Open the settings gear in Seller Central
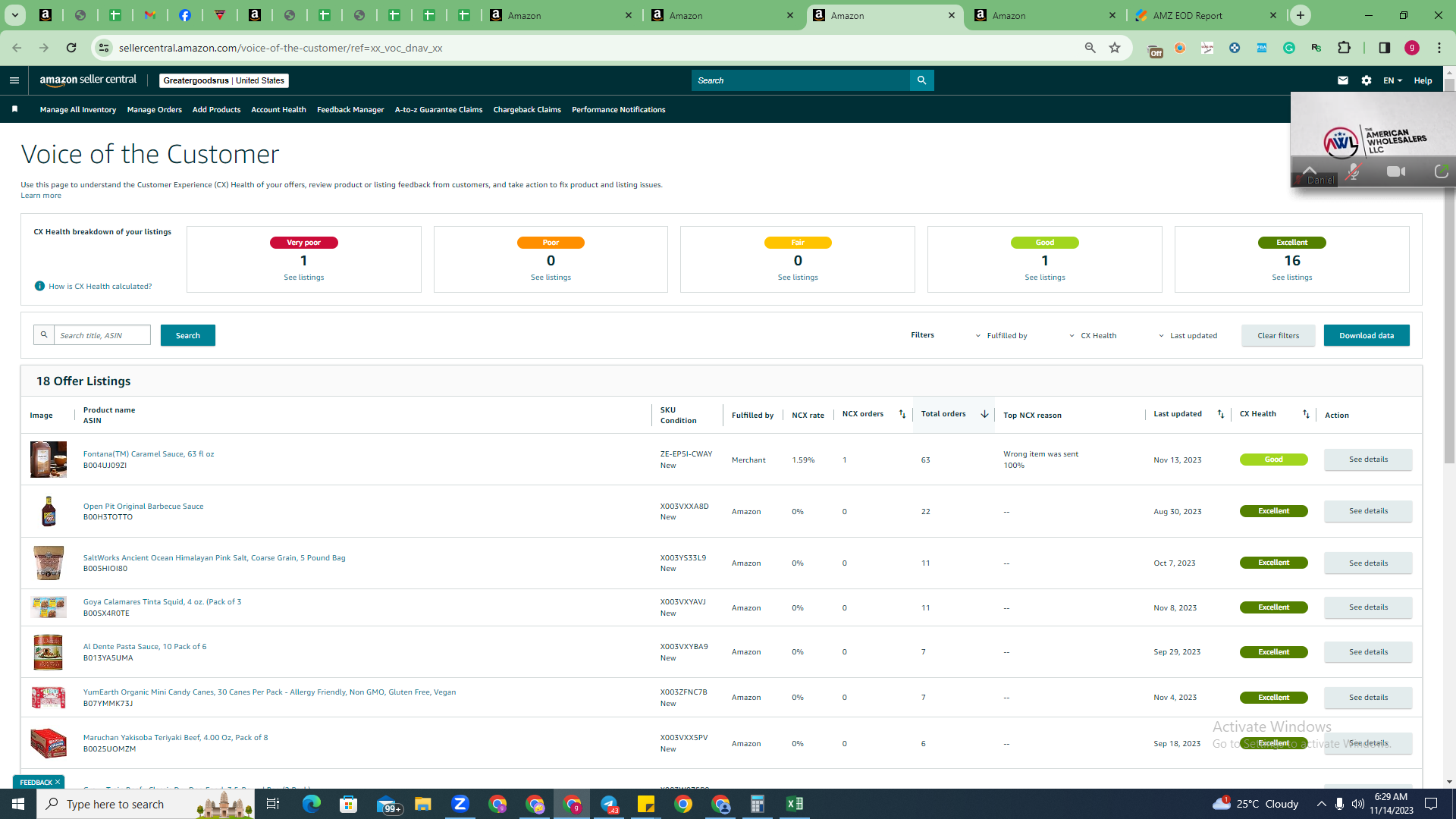The width and height of the screenshot is (1456, 819). pos(1366,80)
